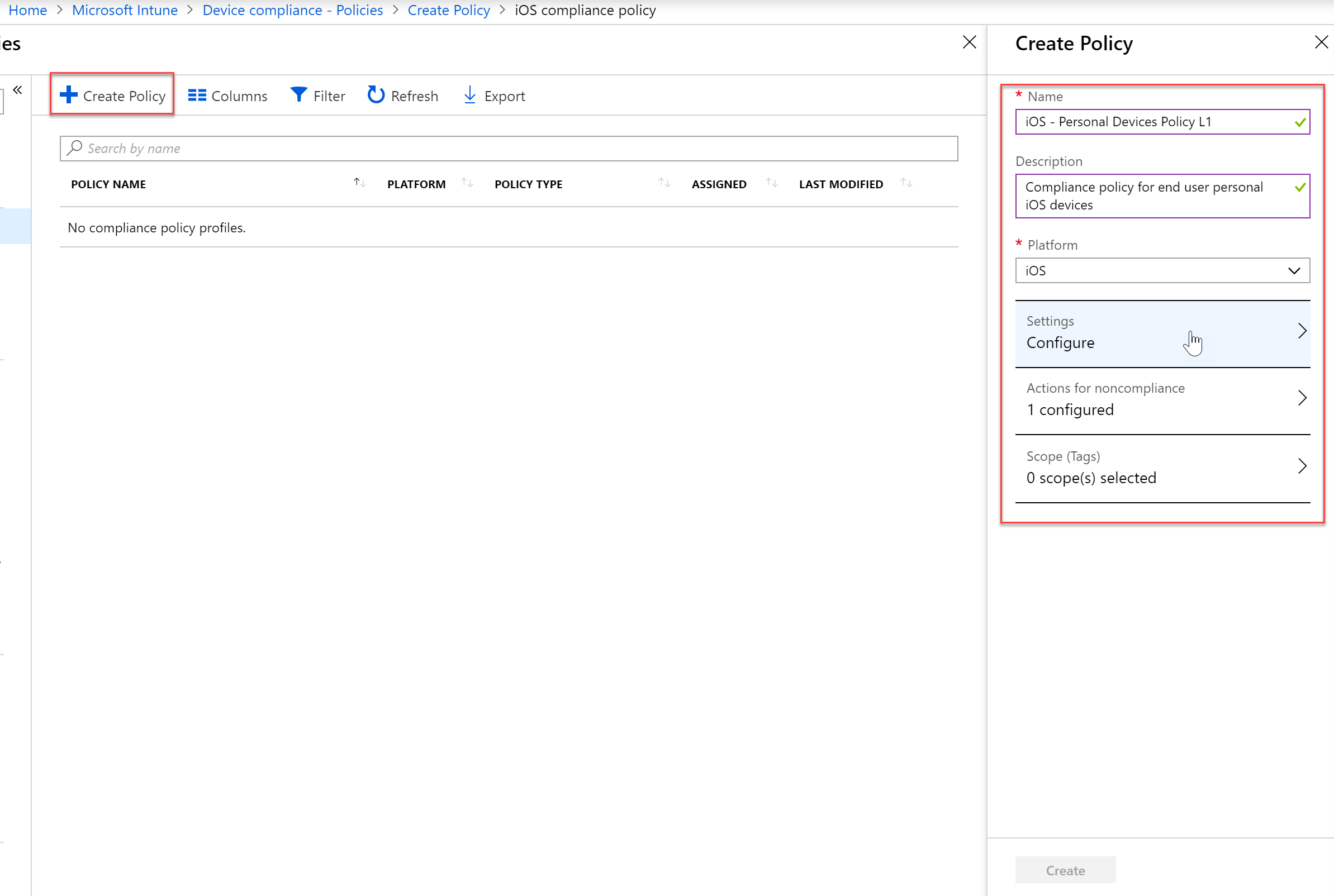Sort by Assigned column arrows
Image resolution: width=1334 pixels, height=896 pixels.
[x=772, y=182]
